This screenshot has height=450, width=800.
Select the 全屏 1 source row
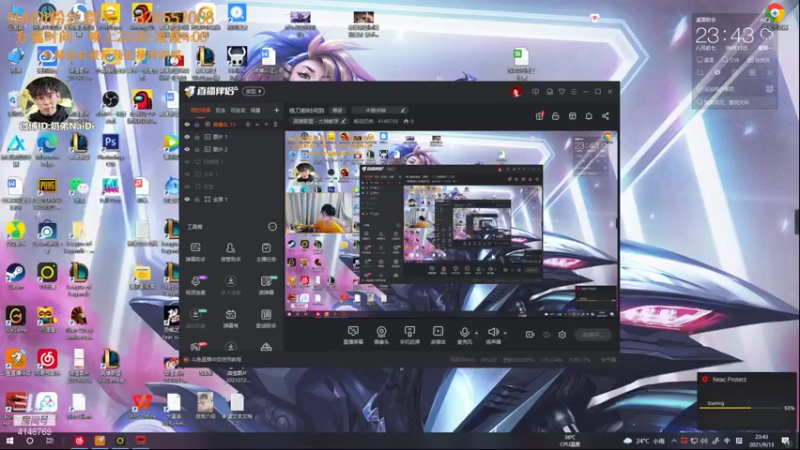tap(232, 199)
